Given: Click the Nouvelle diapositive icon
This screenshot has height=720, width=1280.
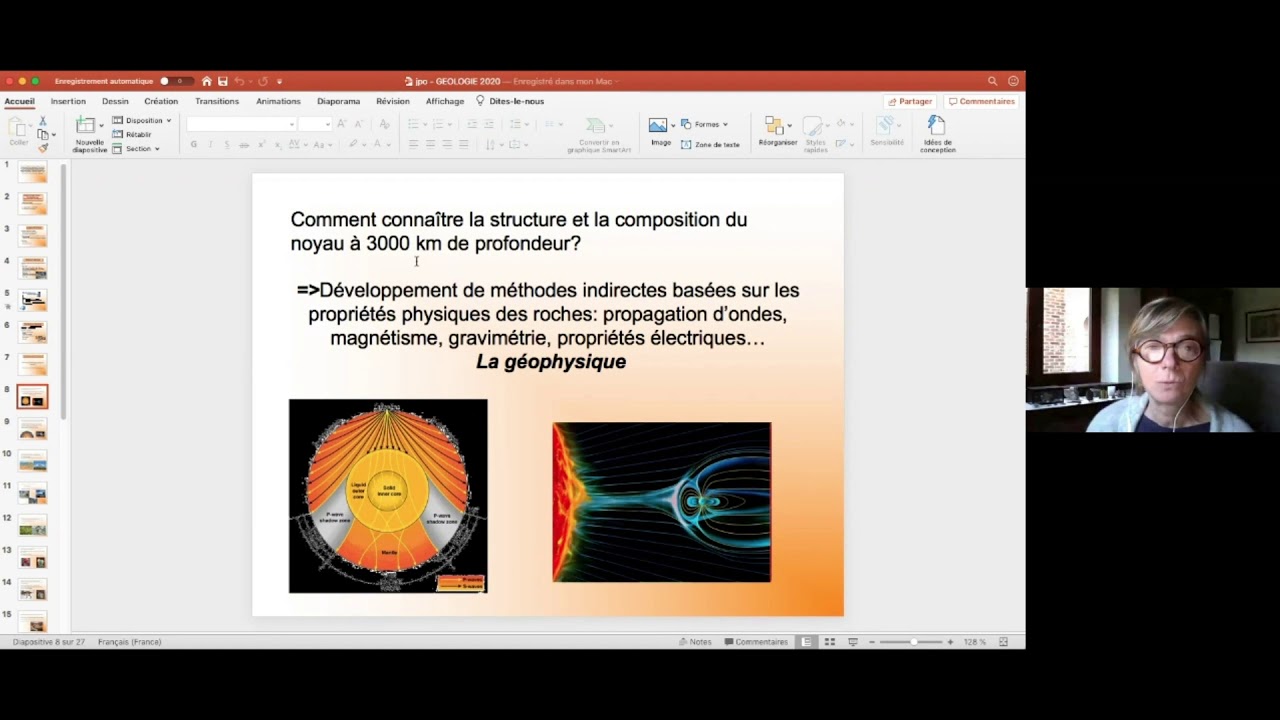Looking at the screenshot, I should coord(86,126).
